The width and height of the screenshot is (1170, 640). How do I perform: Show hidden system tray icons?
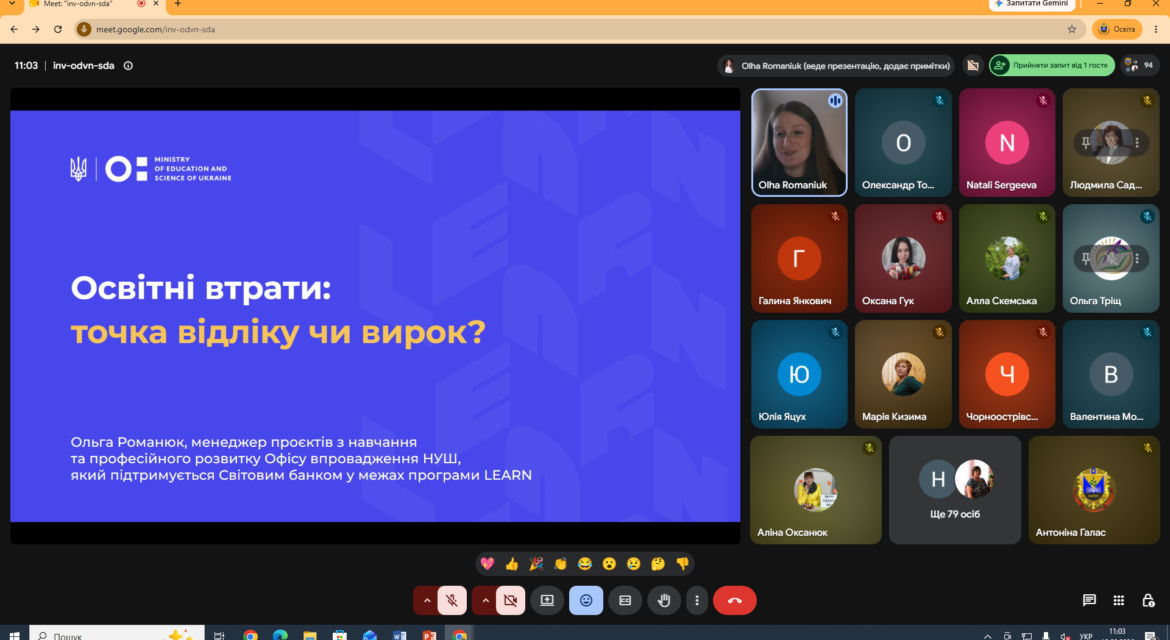(987, 636)
